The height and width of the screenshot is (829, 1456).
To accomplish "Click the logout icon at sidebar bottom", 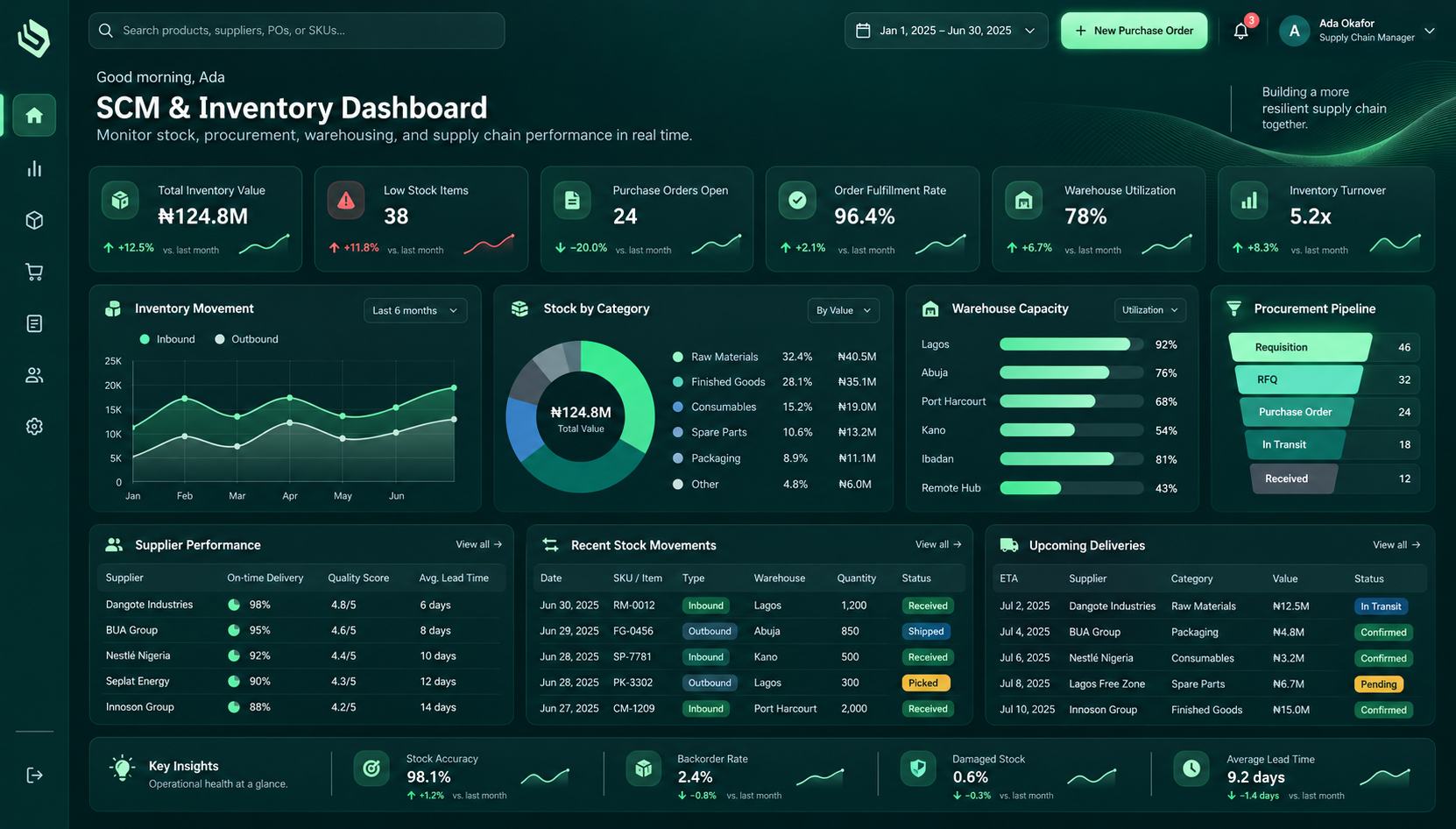I will click(34, 775).
